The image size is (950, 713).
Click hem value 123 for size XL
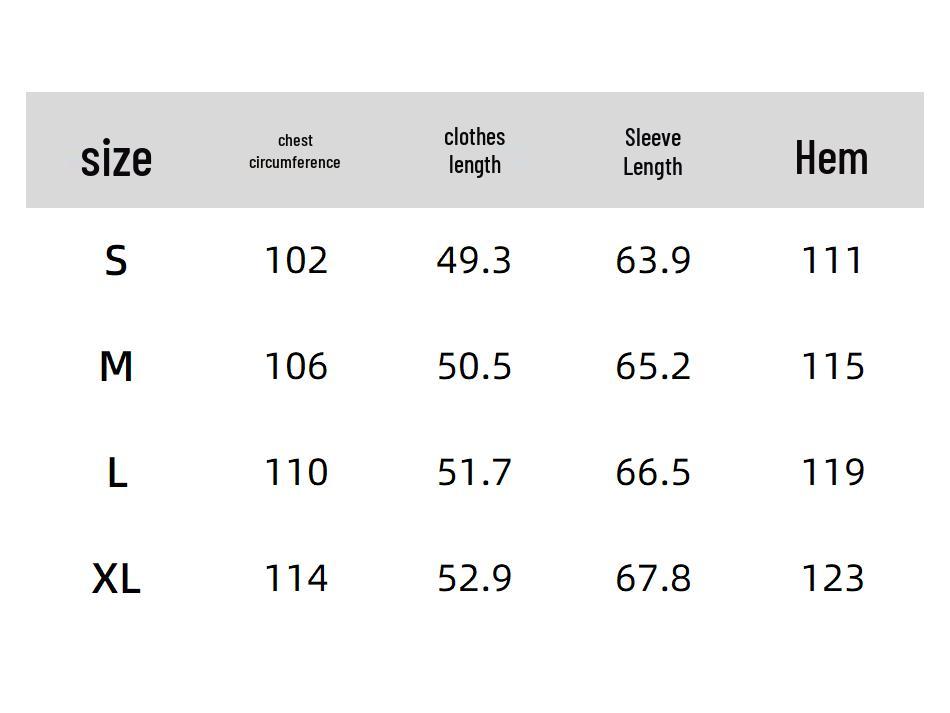click(x=832, y=579)
